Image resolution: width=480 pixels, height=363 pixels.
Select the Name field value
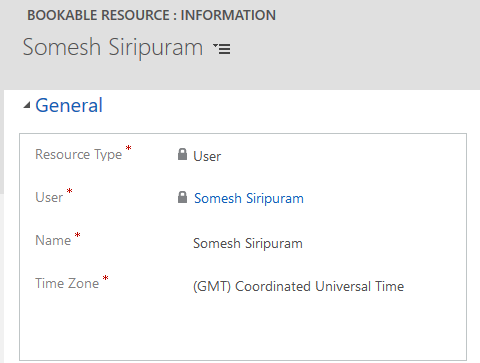tap(248, 243)
